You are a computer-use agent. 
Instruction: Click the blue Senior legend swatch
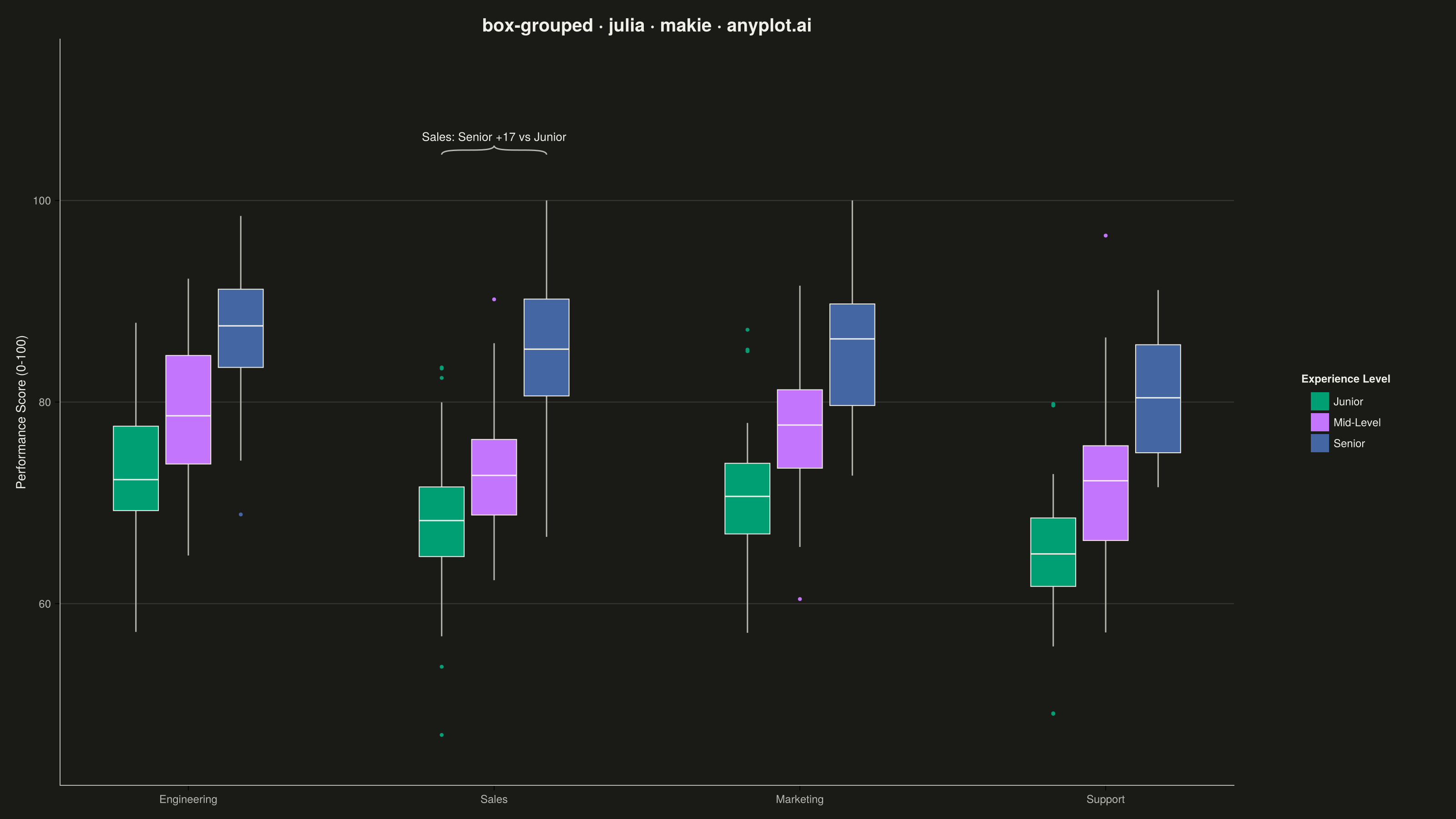pyautogui.click(x=1320, y=443)
